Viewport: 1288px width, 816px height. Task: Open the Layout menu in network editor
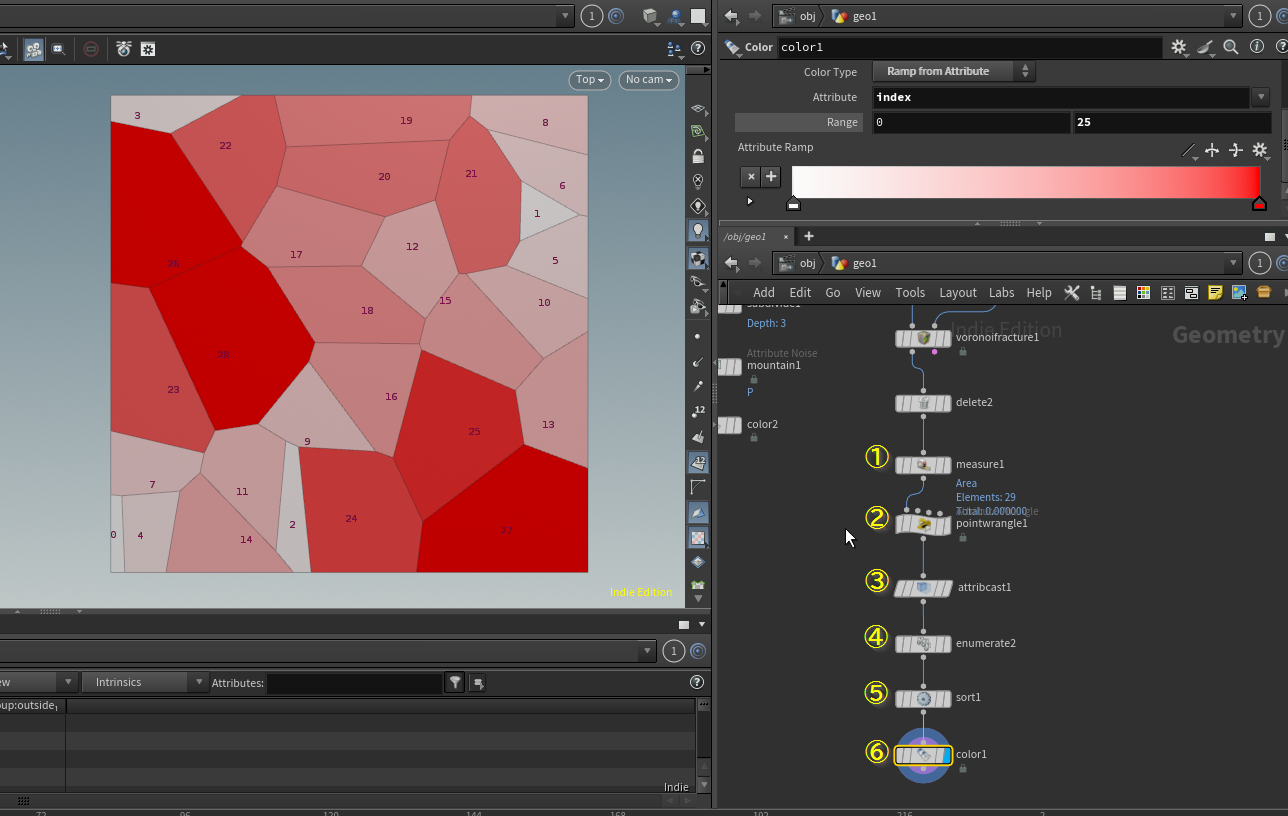[957, 293]
